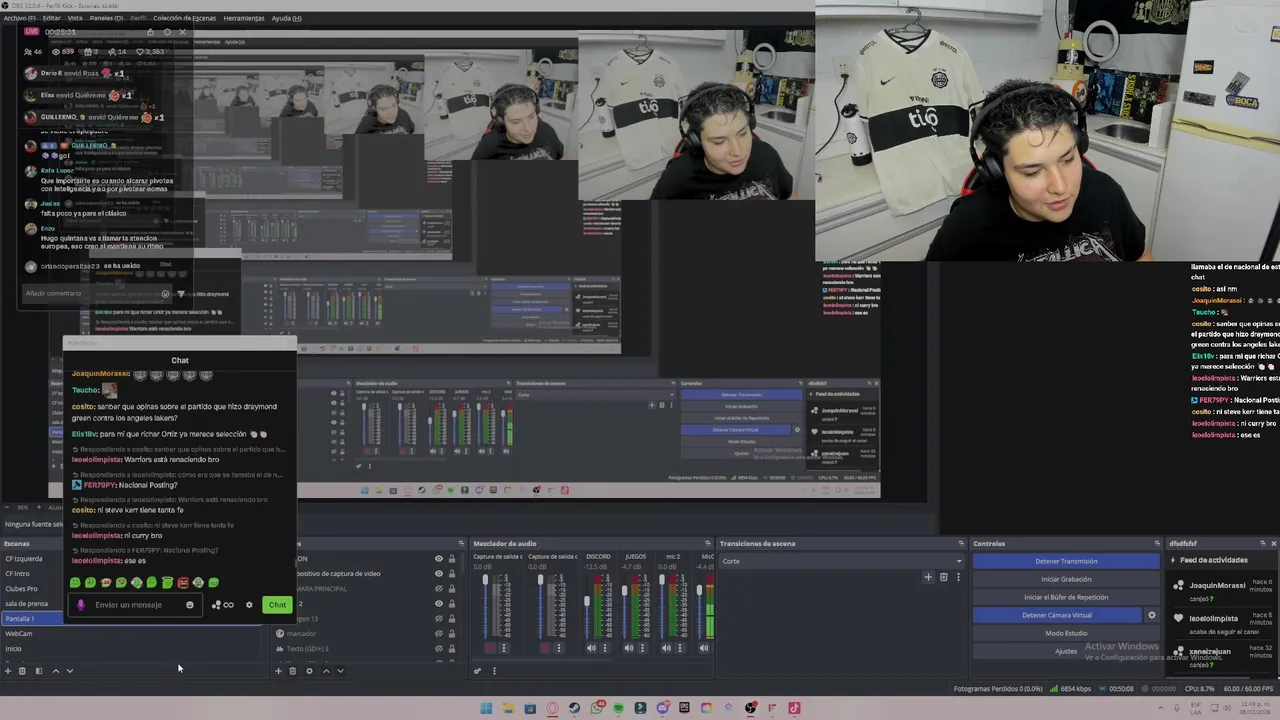The image size is (1280, 720).
Task: Open advanced audio properties gear in mixer
Action: pyautogui.click(x=478, y=671)
